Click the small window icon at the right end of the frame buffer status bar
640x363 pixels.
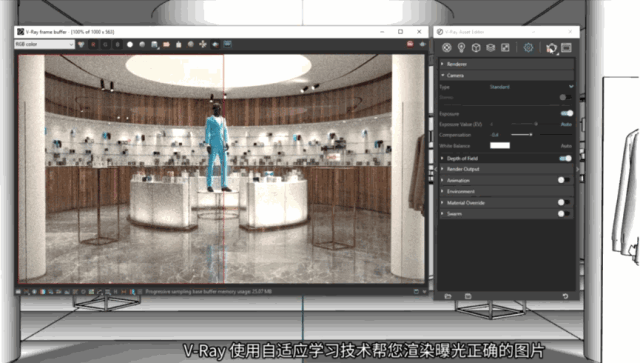416,292
